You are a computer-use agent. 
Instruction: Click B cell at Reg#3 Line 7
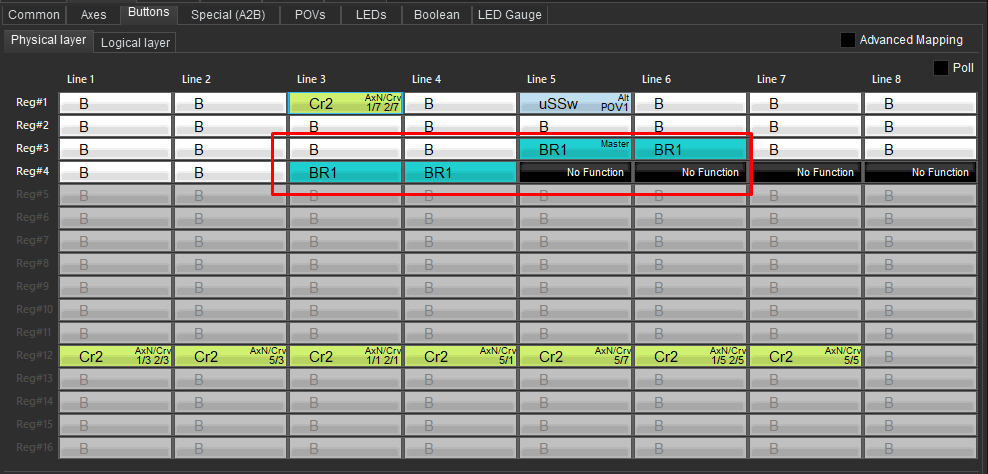[x=806, y=149]
